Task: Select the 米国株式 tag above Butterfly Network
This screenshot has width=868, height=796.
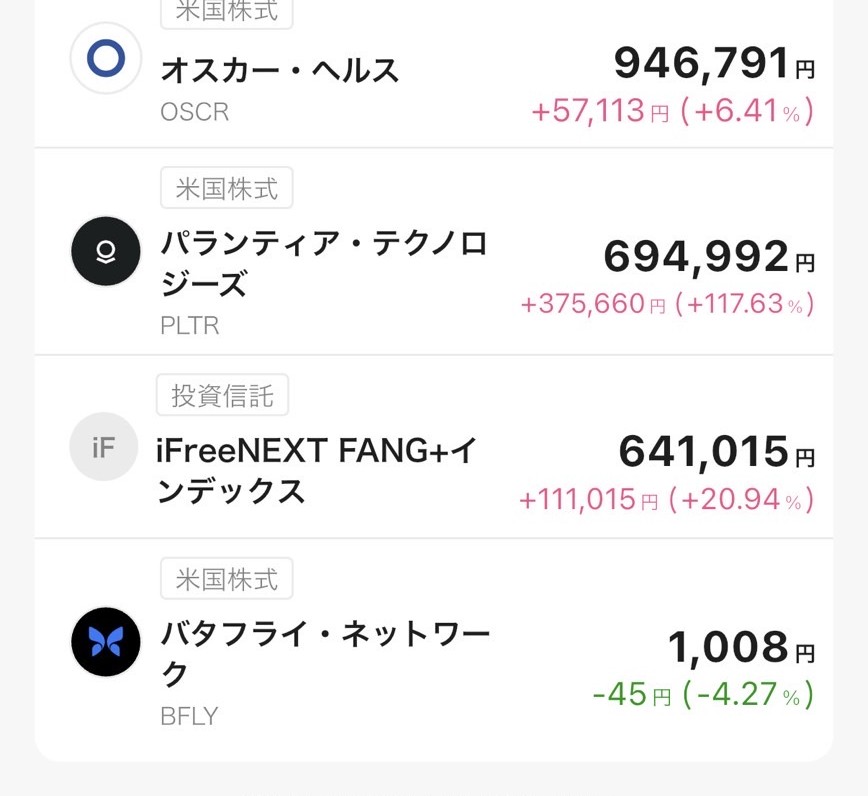Action: [227, 578]
